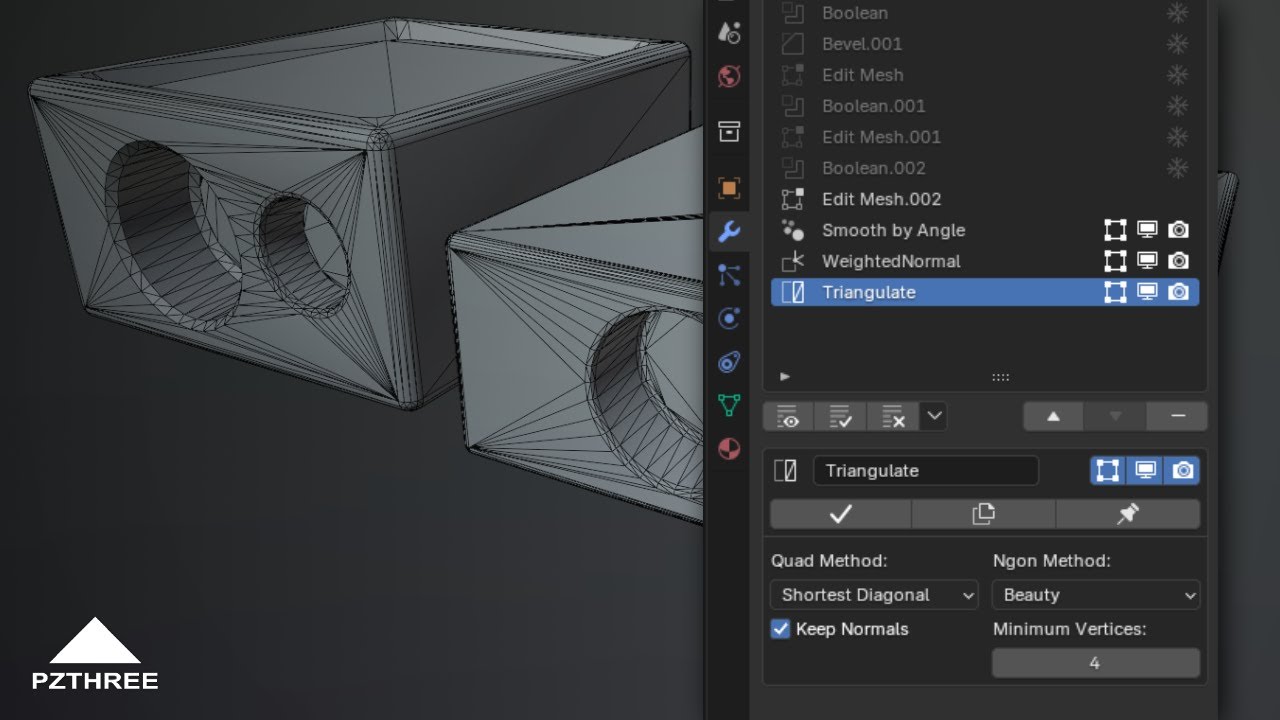Uncheck the Keep Normals checkbox
This screenshot has width=1280, height=720.
781,629
